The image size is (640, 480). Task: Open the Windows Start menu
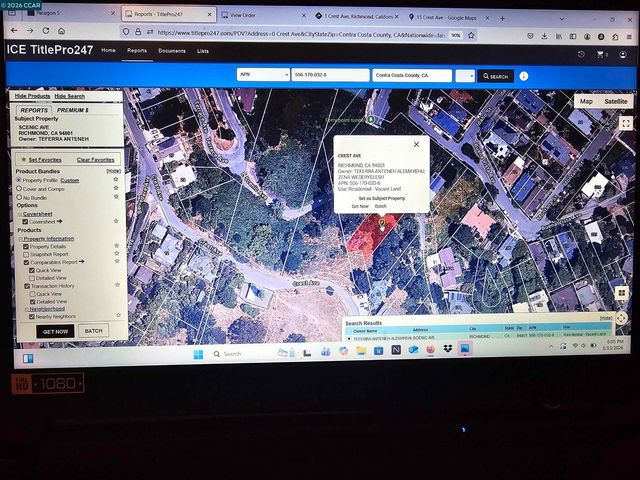[x=28, y=356]
